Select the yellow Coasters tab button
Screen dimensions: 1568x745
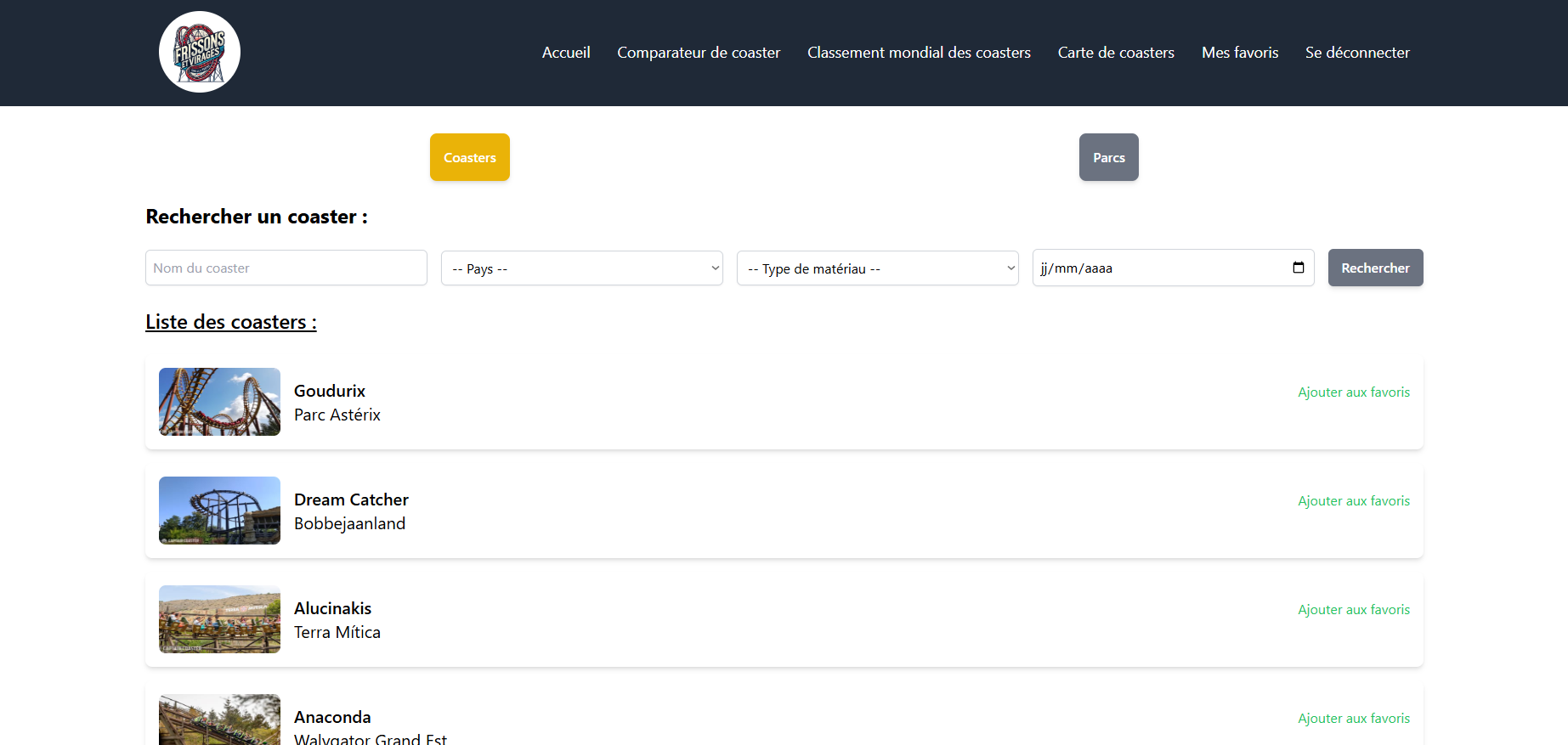click(470, 157)
